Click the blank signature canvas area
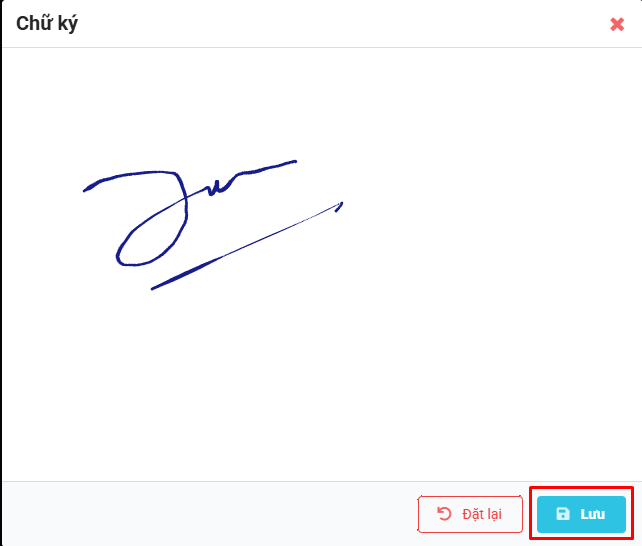 [x=322, y=264]
